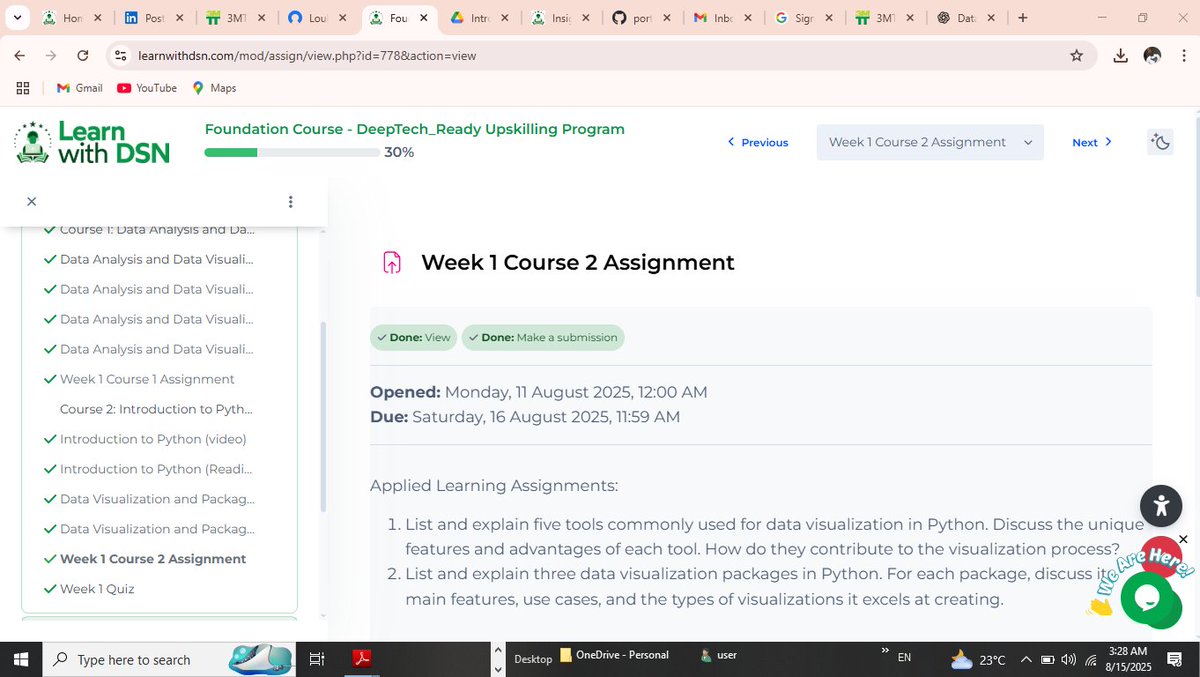The image size is (1200, 677).
Task: Switch to the GitHub port browser tab
Action: click(641, 17)
